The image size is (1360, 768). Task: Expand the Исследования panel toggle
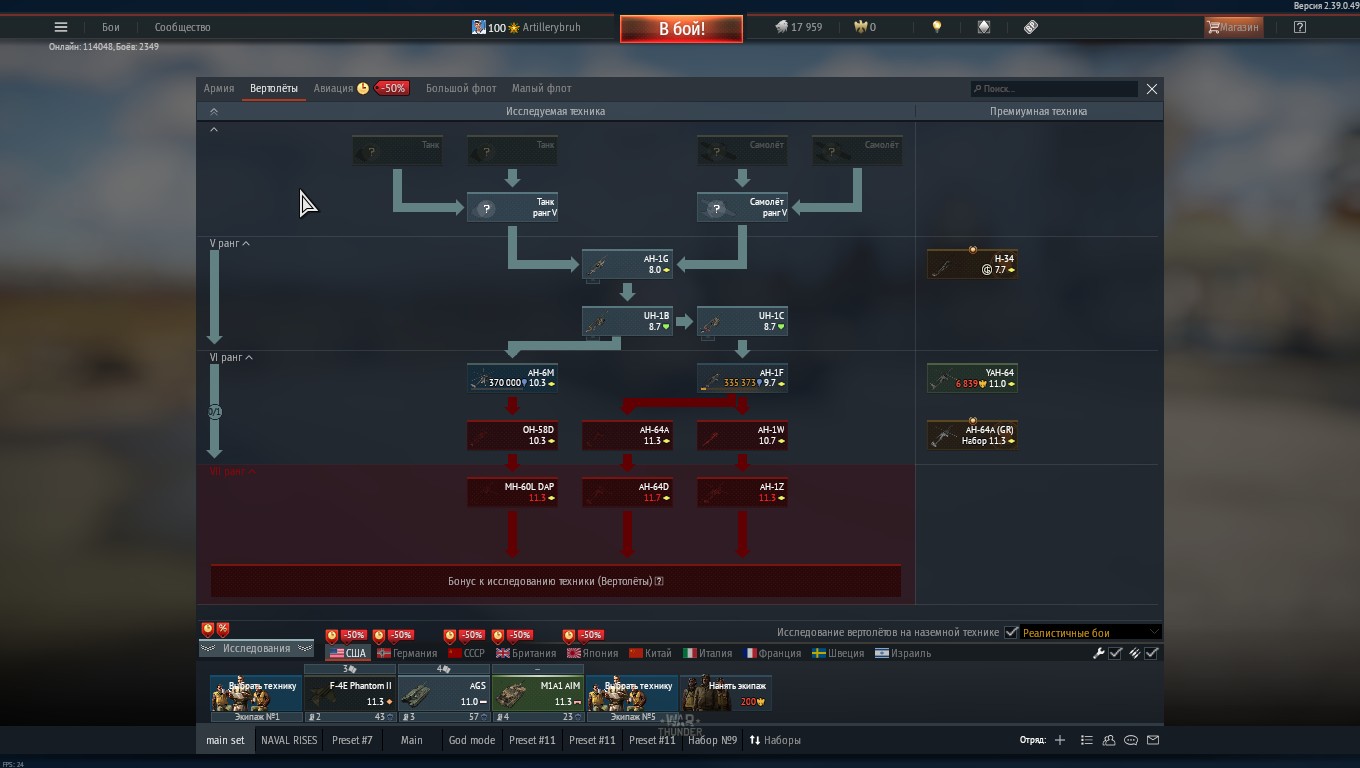pyautogui.click(x=256, y=648)
